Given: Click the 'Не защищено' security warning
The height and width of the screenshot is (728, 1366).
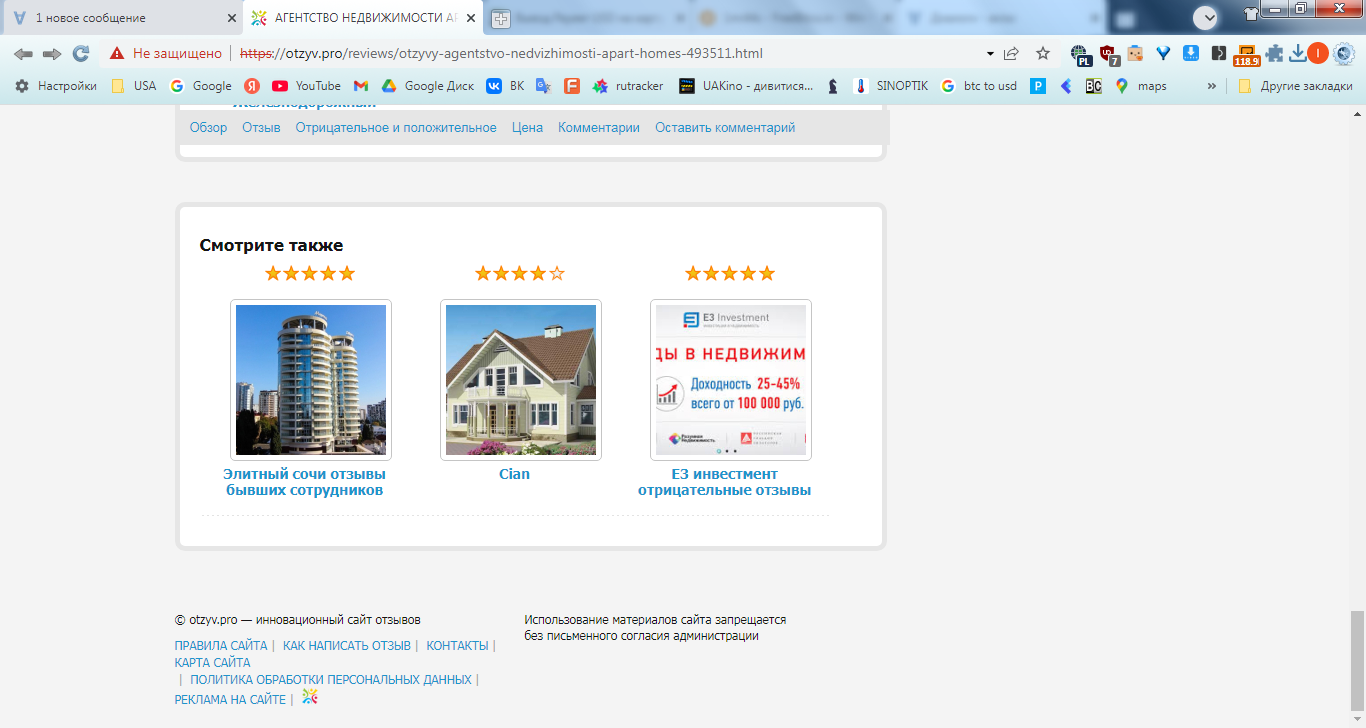Looking at the screenshot, I should click(x=166, y=53).
